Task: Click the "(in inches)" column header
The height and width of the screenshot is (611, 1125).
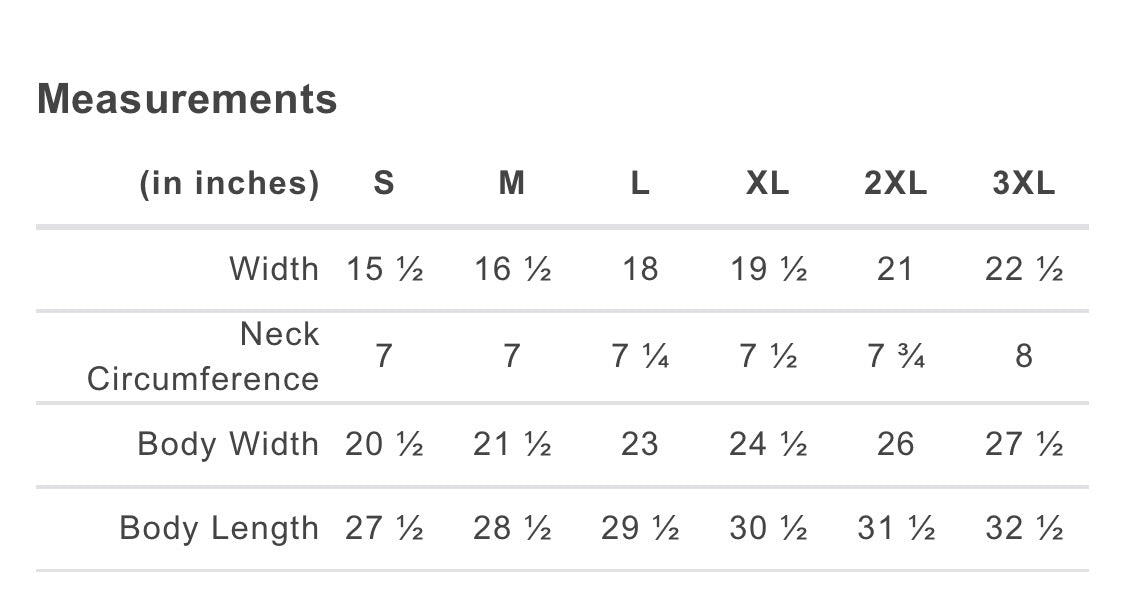Action: click(229, 183)
